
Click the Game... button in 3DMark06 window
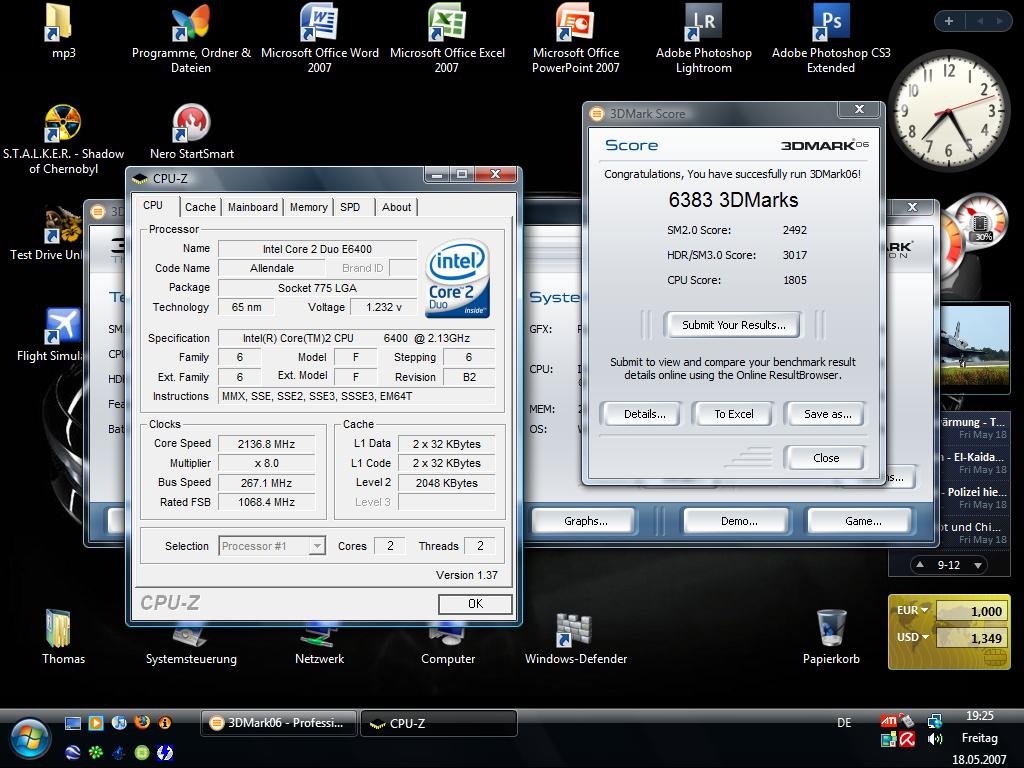pyautogui.click(x=862, y=521)
